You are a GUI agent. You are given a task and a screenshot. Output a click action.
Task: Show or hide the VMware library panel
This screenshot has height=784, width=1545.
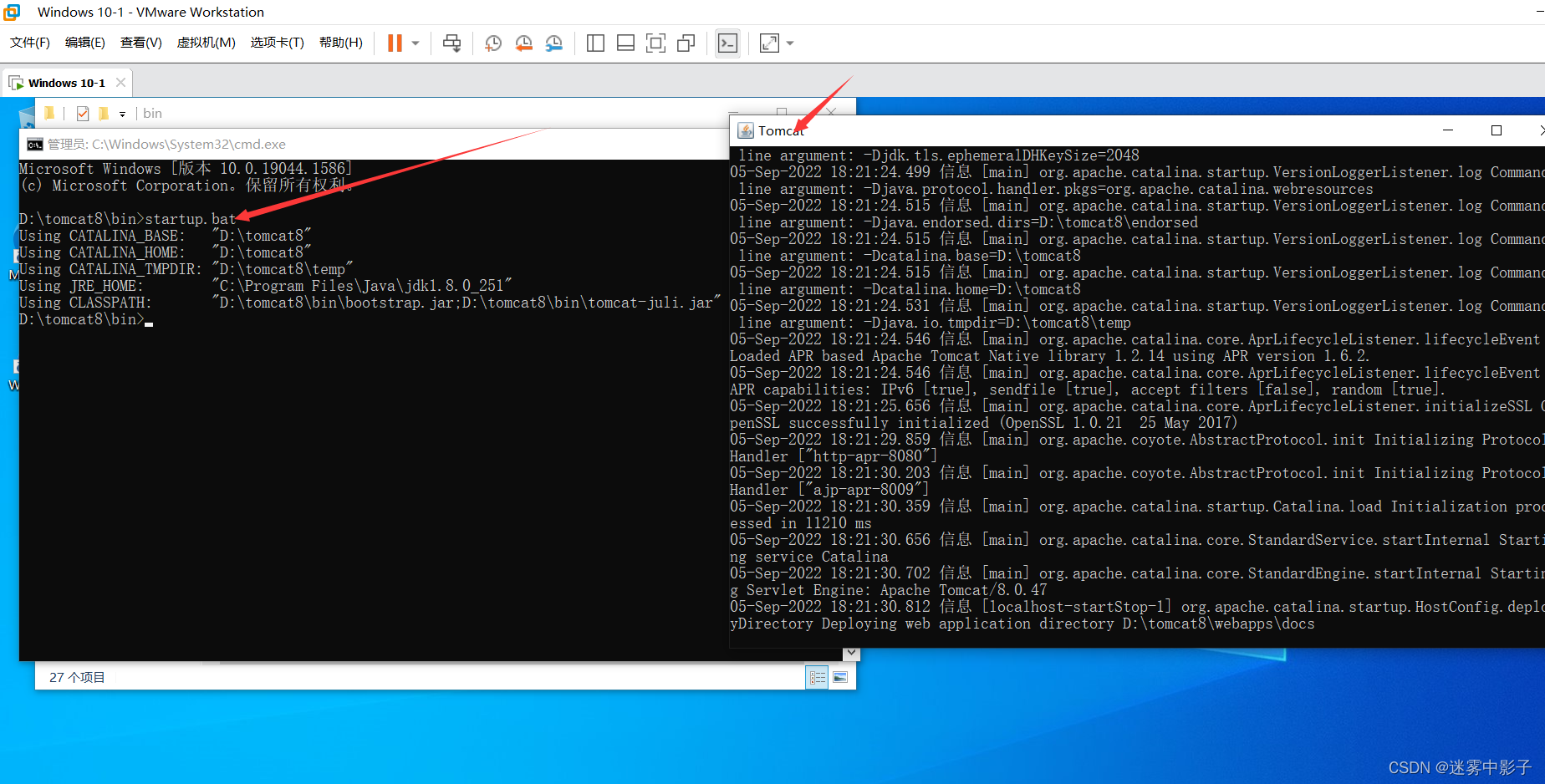pos(595,43)
